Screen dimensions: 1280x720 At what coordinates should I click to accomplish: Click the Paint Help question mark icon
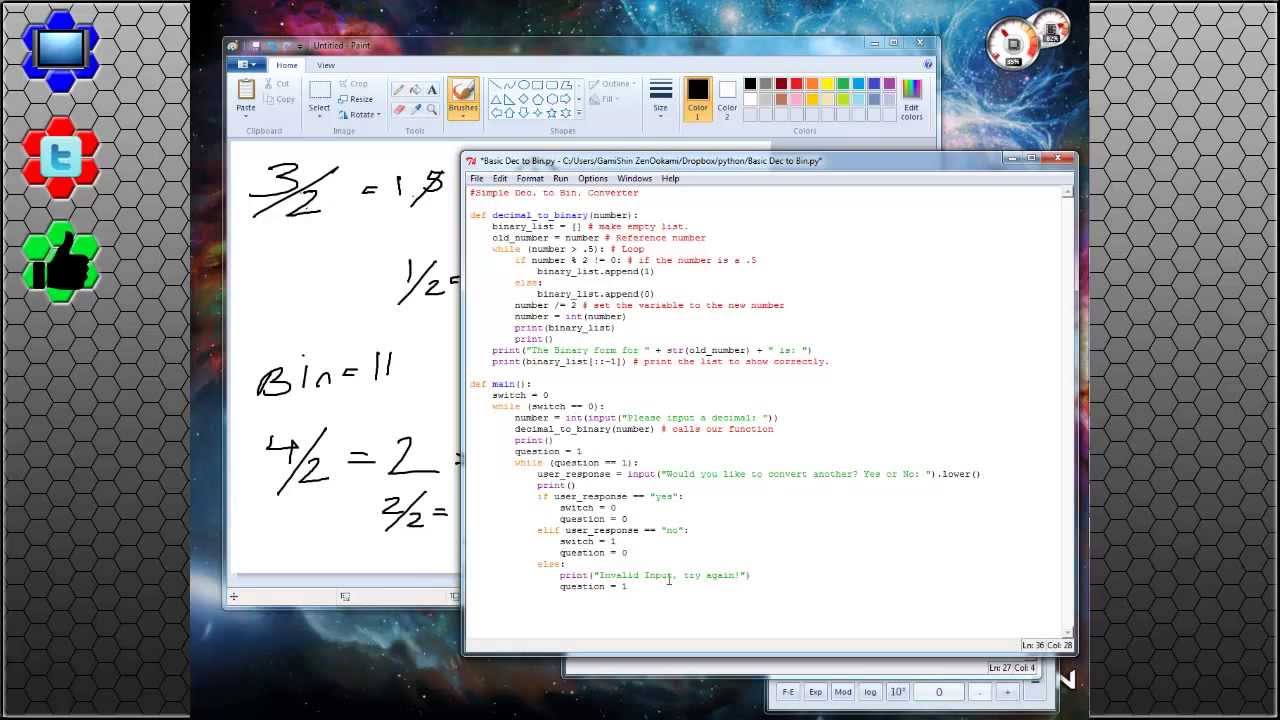[928, 64]
